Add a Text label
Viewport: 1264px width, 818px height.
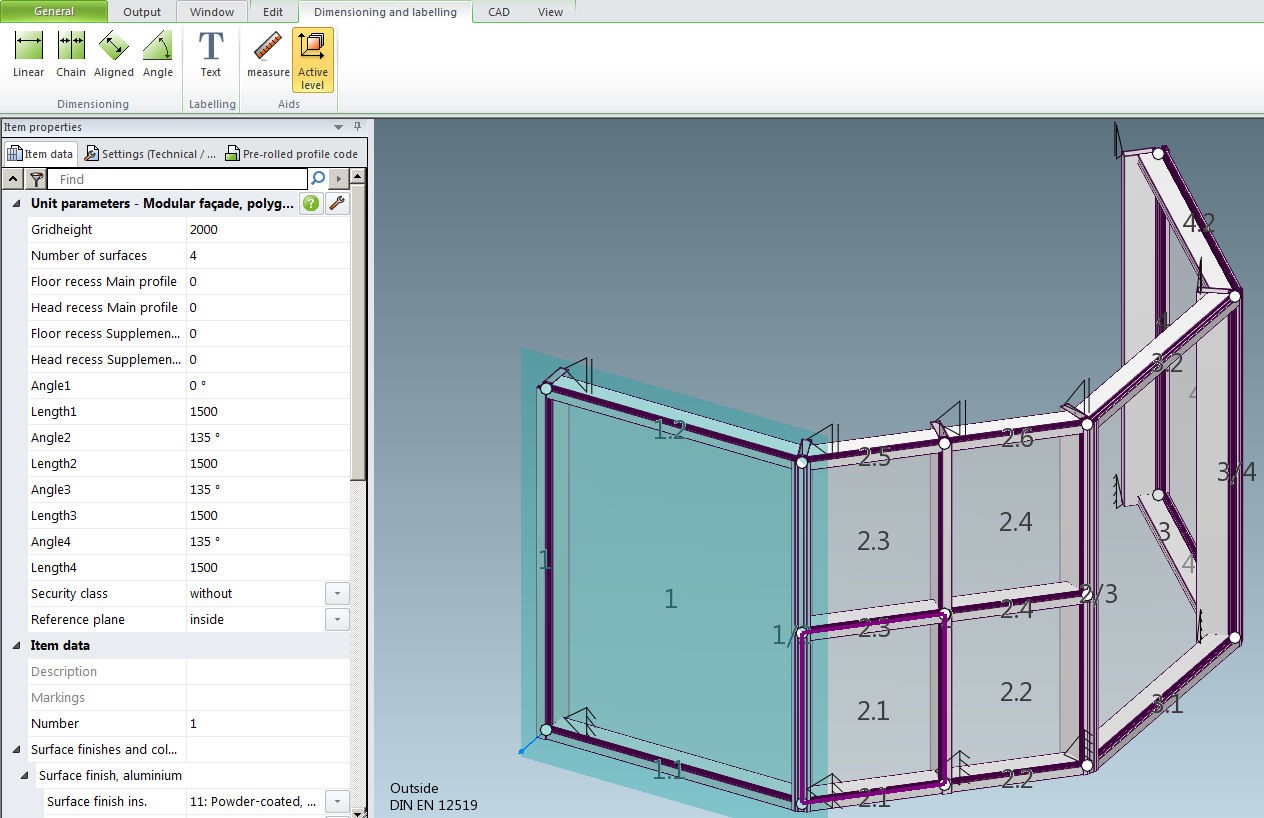pos(211,55)
